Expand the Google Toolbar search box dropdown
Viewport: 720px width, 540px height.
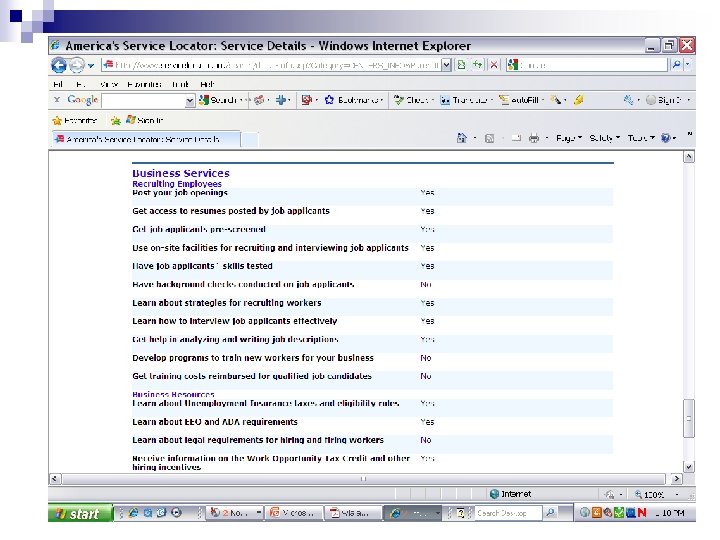(x=190, y=101)
